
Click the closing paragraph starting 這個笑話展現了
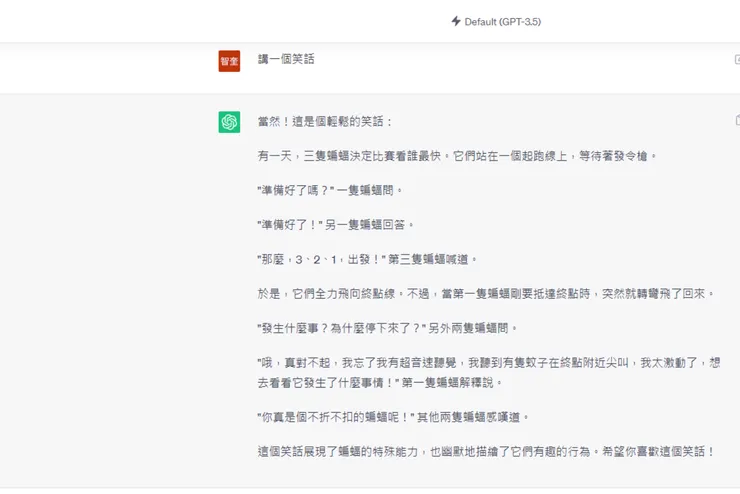tap(486, 452)
